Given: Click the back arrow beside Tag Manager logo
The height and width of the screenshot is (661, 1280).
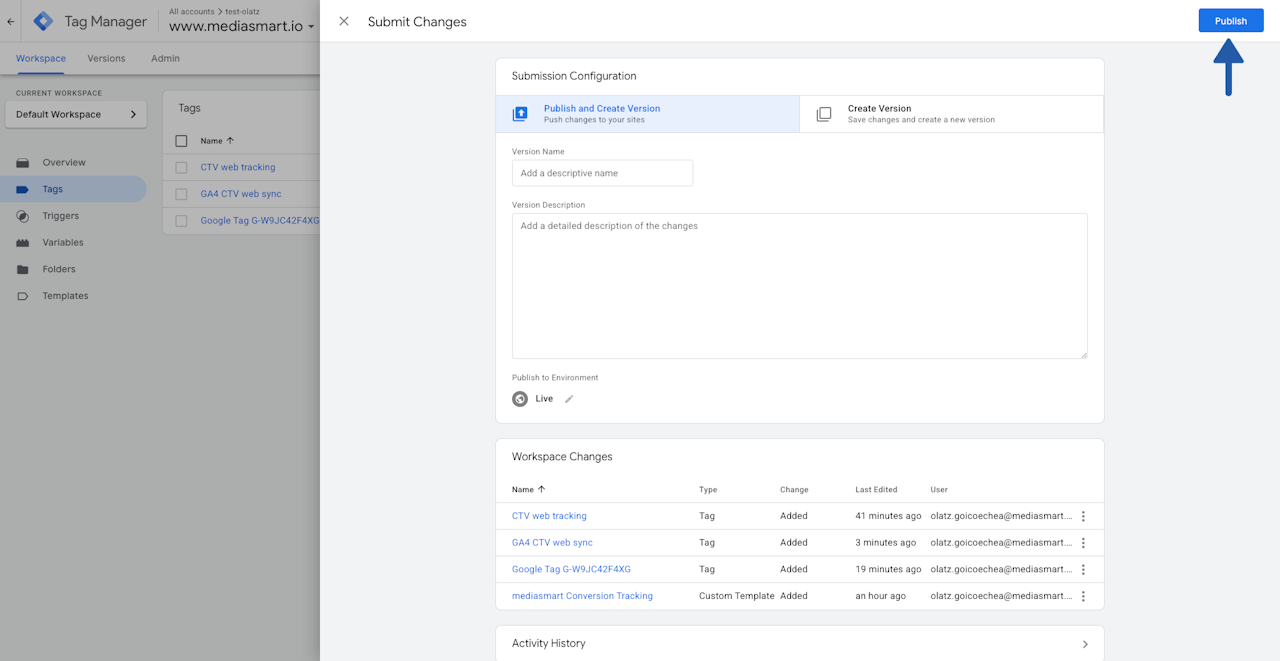Looking at the screenshot, I should coord(11,21).
